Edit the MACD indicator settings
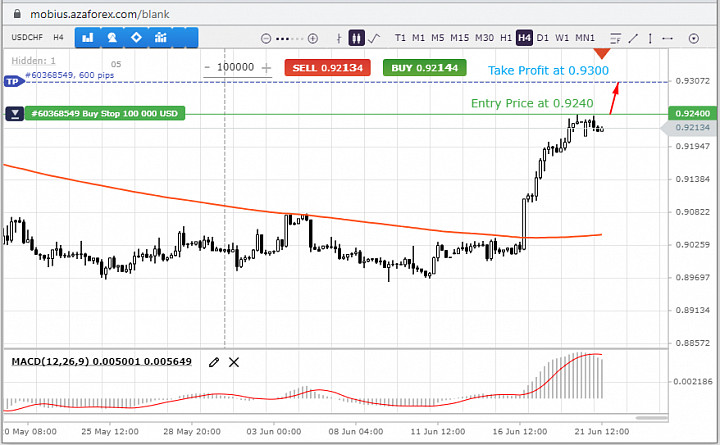This screenshot has width=720, height=445. pyautogui.click(x=214, y=362)
